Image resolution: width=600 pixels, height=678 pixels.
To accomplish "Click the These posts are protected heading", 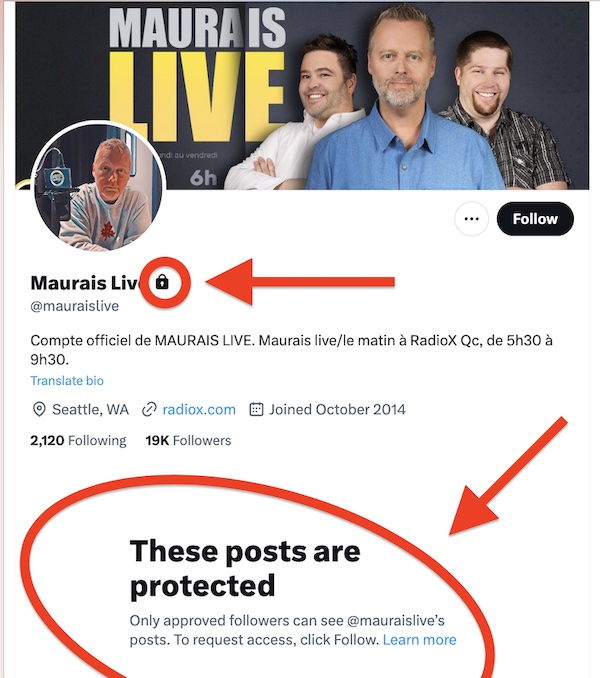I will pyautogui.click(x=245, y=568).
